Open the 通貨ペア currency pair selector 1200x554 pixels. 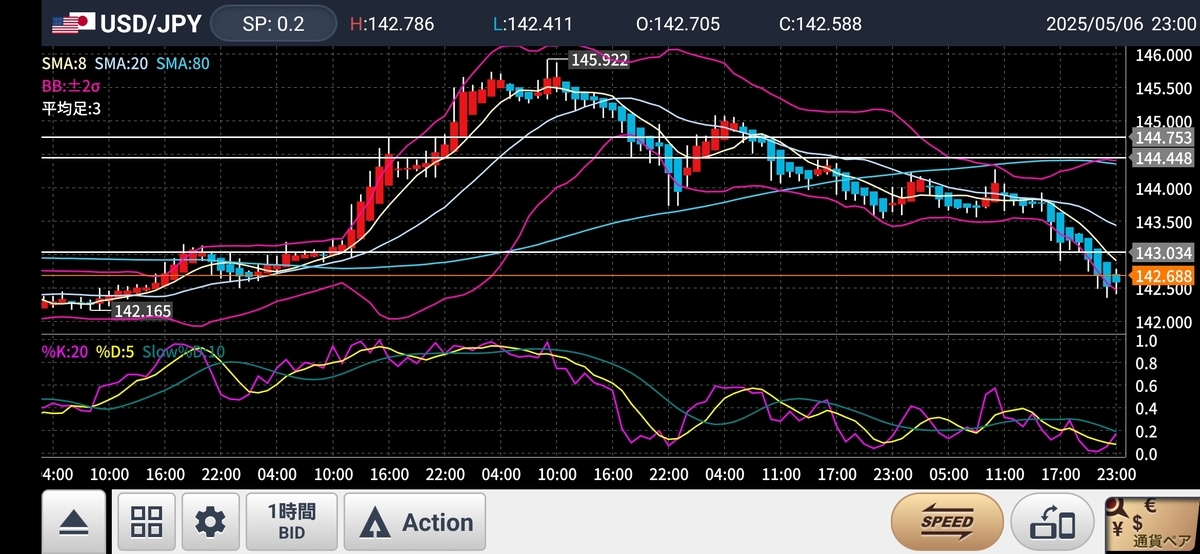(1151, 524)
